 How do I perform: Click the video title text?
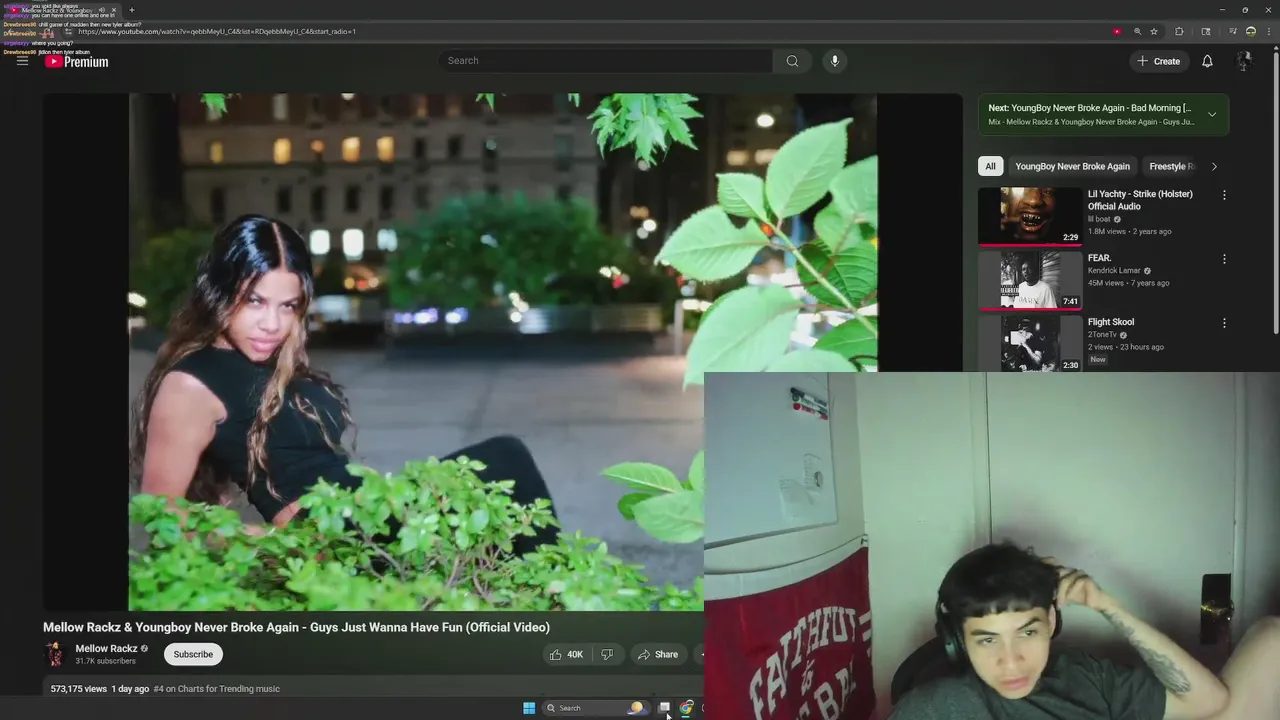click(x=296, y=627)
